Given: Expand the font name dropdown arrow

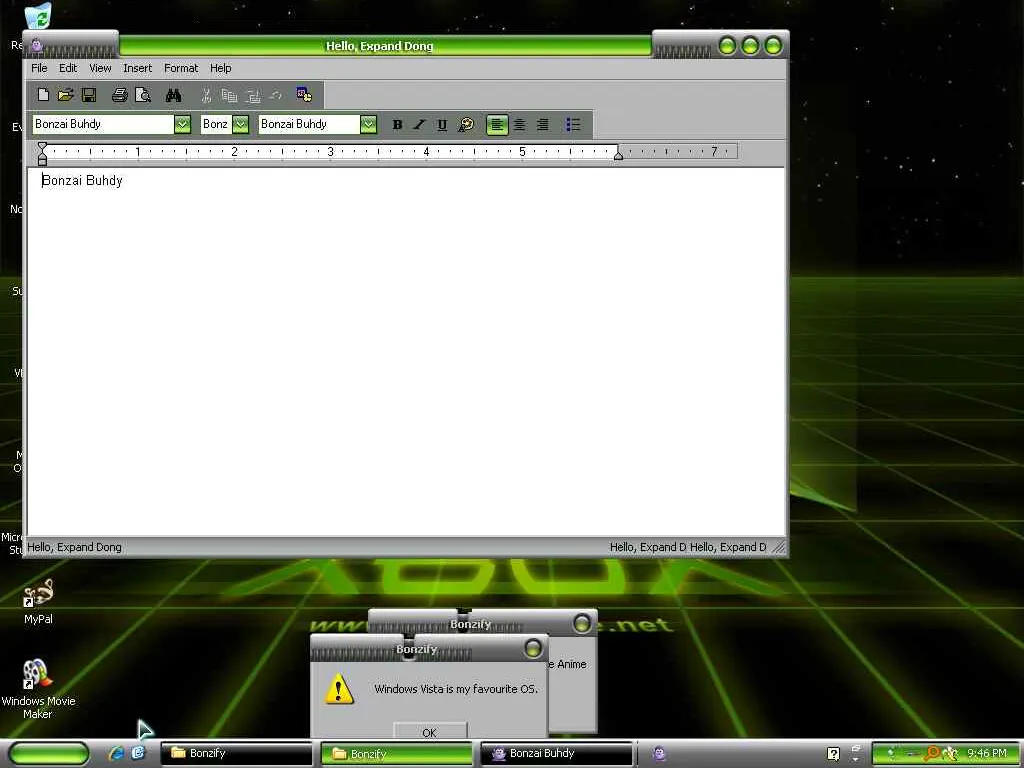Looking at the screenshot, I should pos(182,124).
